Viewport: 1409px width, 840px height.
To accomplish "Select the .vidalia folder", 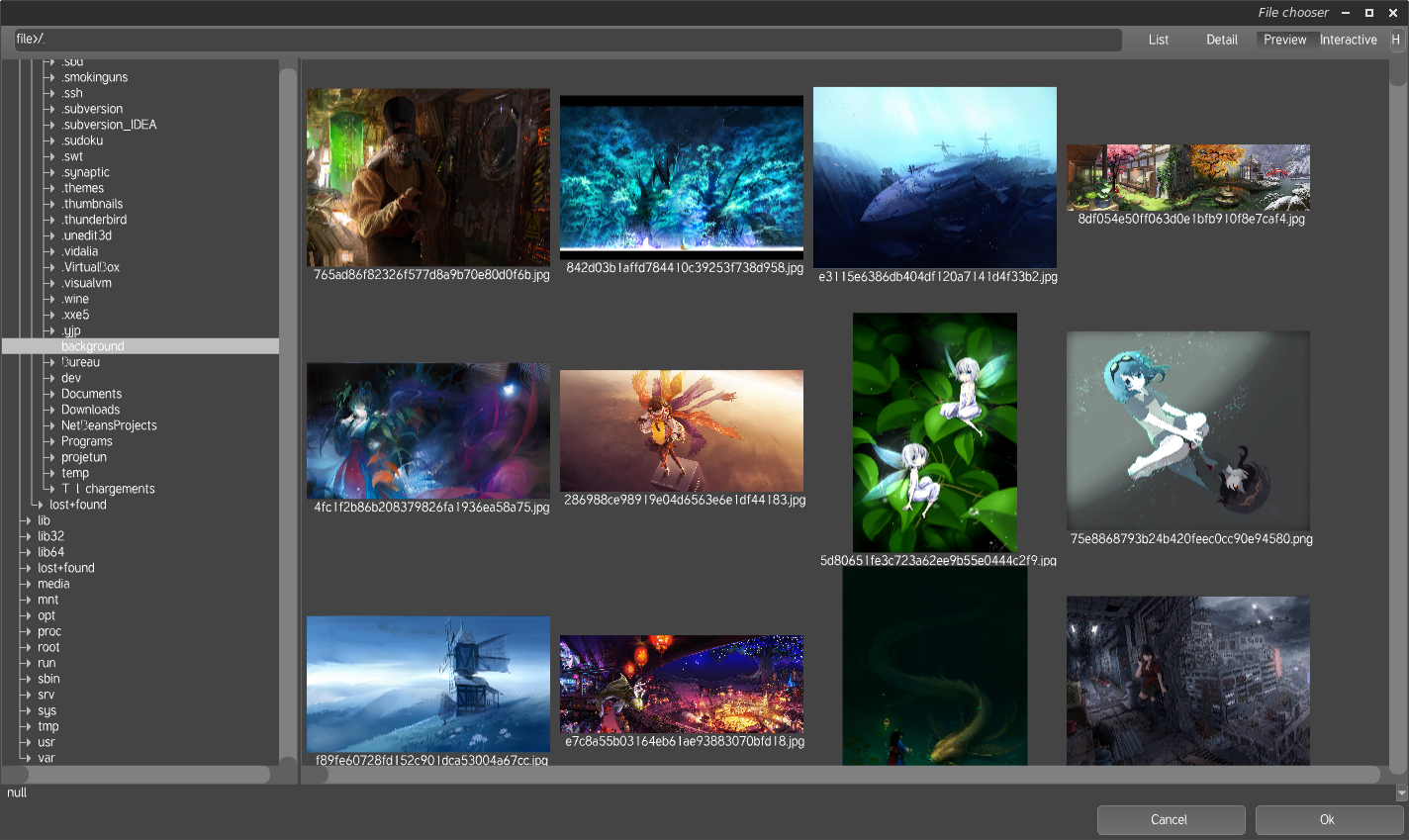I will [79, 251].
